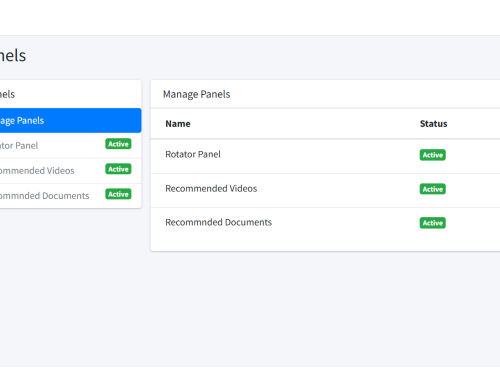Click Recommnded Documents name in the table
The width and height of the screenshot is (500, 370).
coord(219,222)
